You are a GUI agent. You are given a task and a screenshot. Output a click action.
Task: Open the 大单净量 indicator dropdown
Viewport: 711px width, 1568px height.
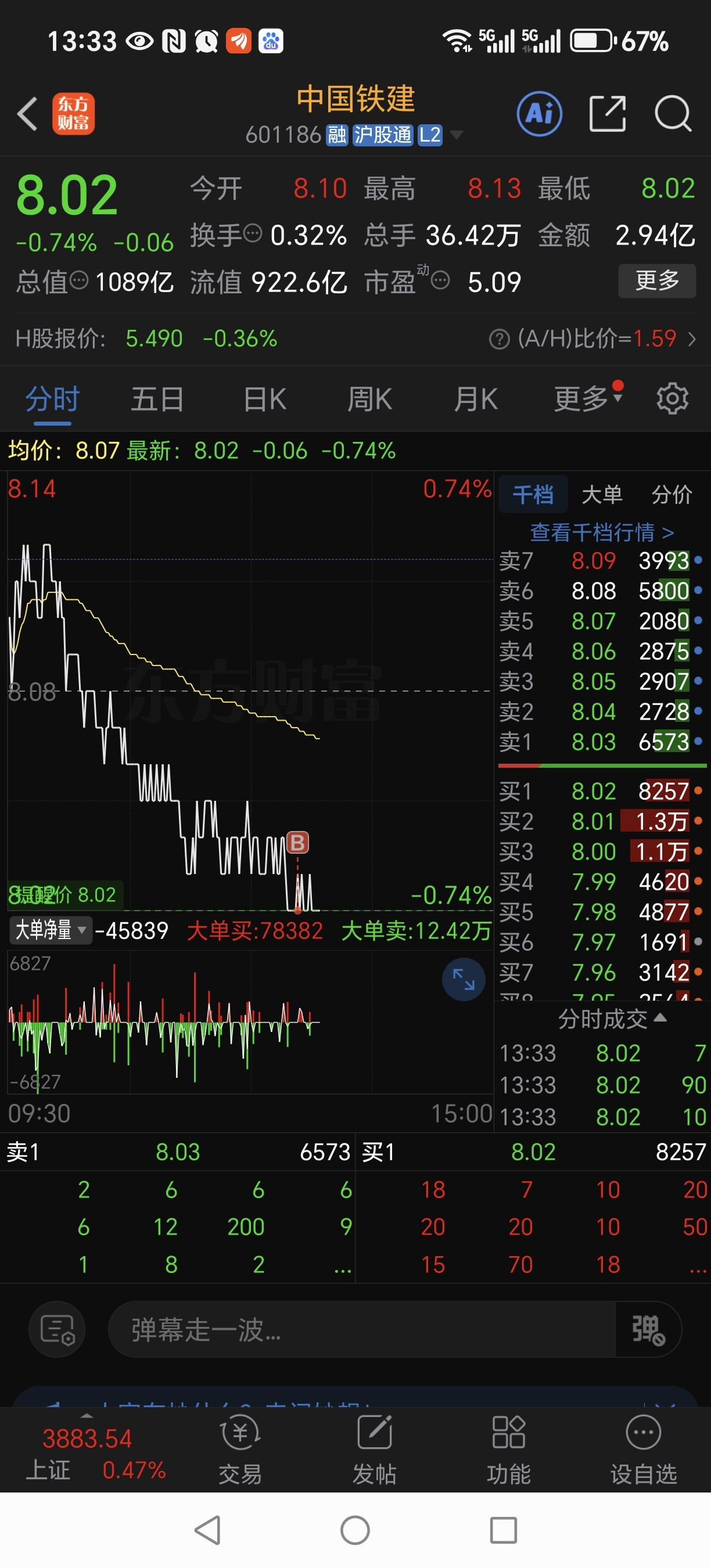click(51, 930)
